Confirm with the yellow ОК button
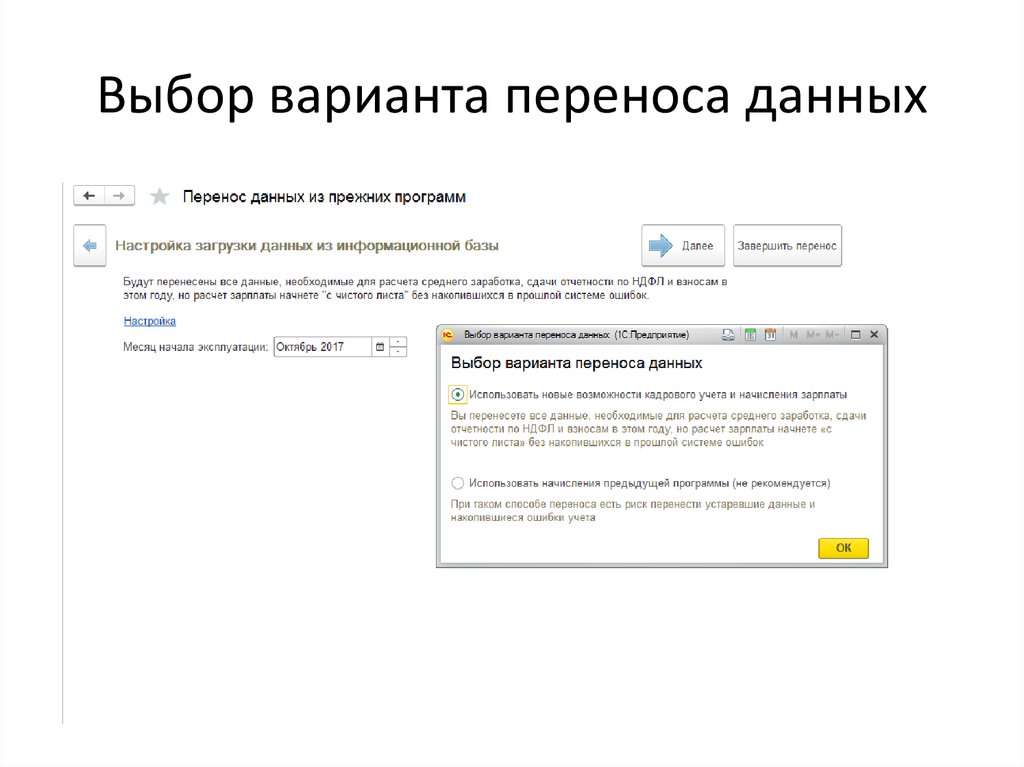The width and height of the screenshot is (1024, 767). click(841, 548)
